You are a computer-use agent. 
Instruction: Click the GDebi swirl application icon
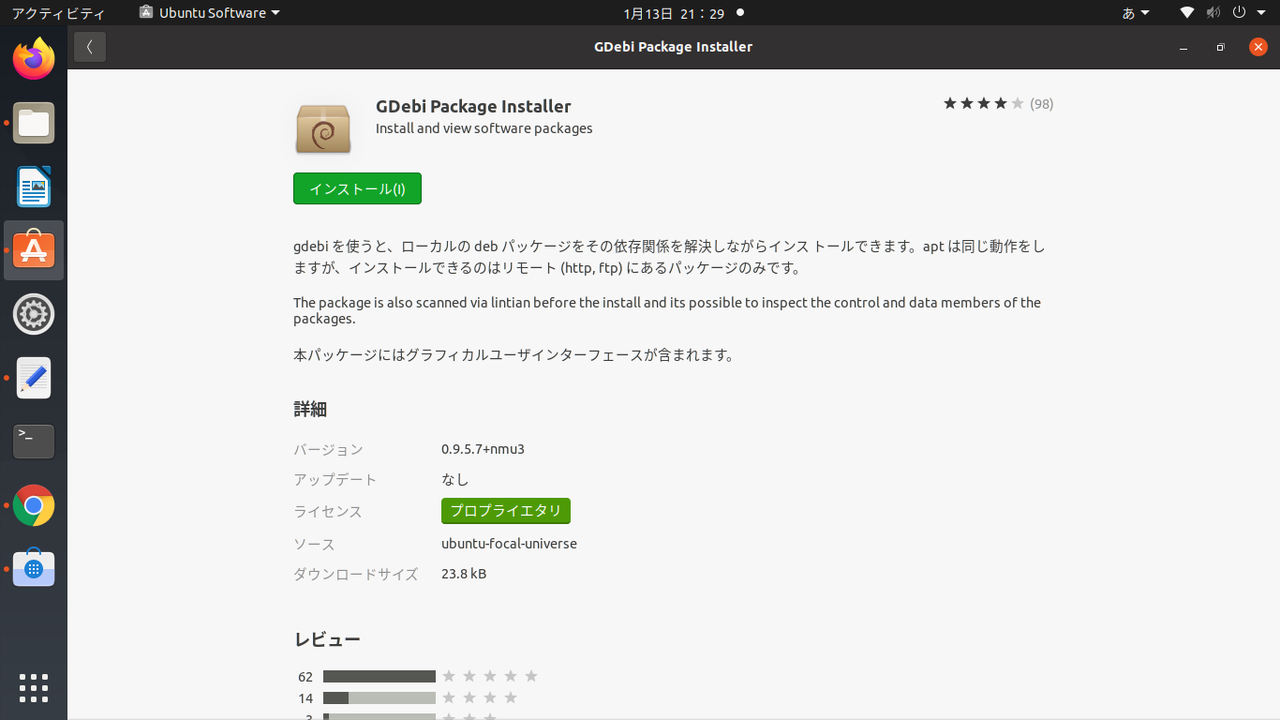coord(322,128)
